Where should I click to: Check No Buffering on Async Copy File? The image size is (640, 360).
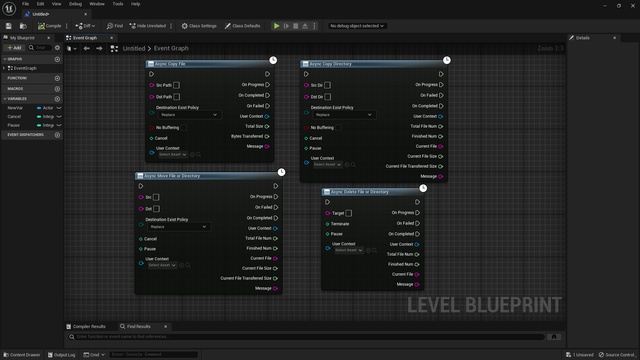pos(184,127)
